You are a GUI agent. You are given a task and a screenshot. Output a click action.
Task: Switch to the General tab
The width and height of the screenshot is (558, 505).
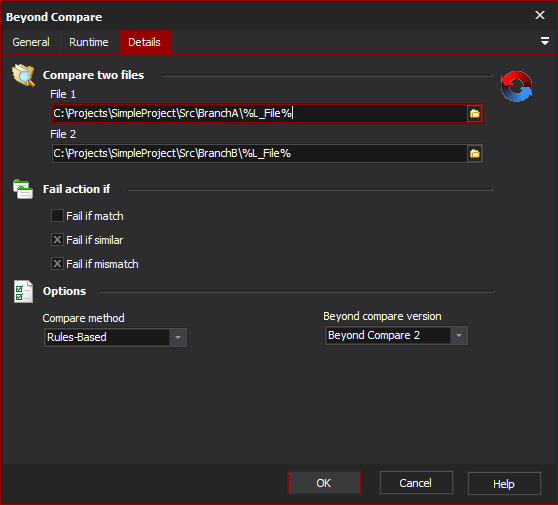point(31,42)
